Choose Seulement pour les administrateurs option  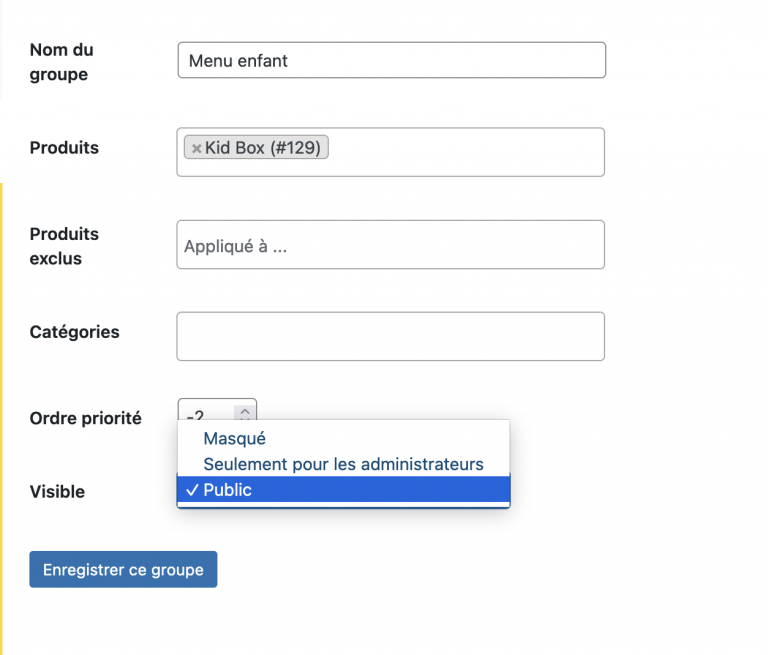343,464
